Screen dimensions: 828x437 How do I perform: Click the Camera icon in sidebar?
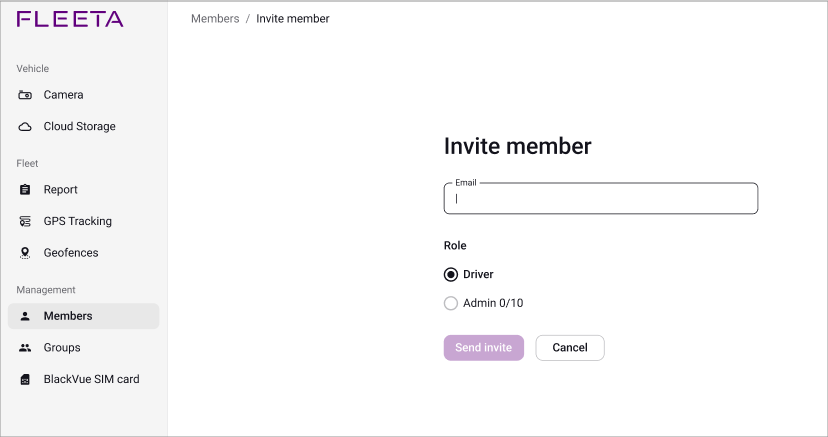[25, 95]
